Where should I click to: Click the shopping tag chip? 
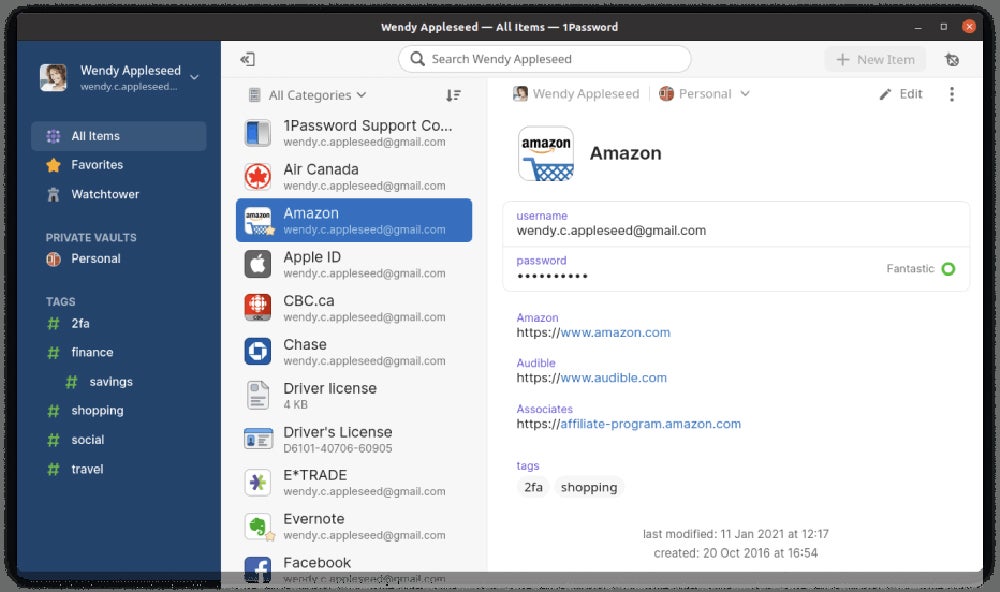click(588, 487)
